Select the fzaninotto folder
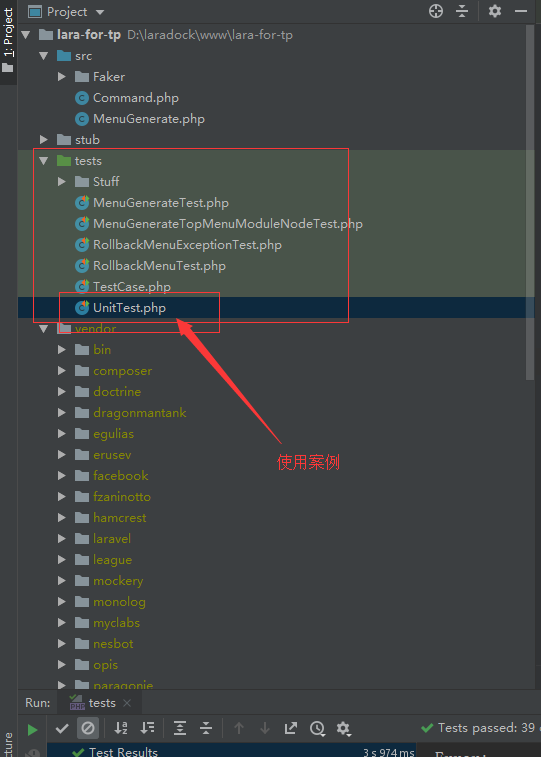The width and height of the screenshot is (541, 757). (x=122, y=497)
